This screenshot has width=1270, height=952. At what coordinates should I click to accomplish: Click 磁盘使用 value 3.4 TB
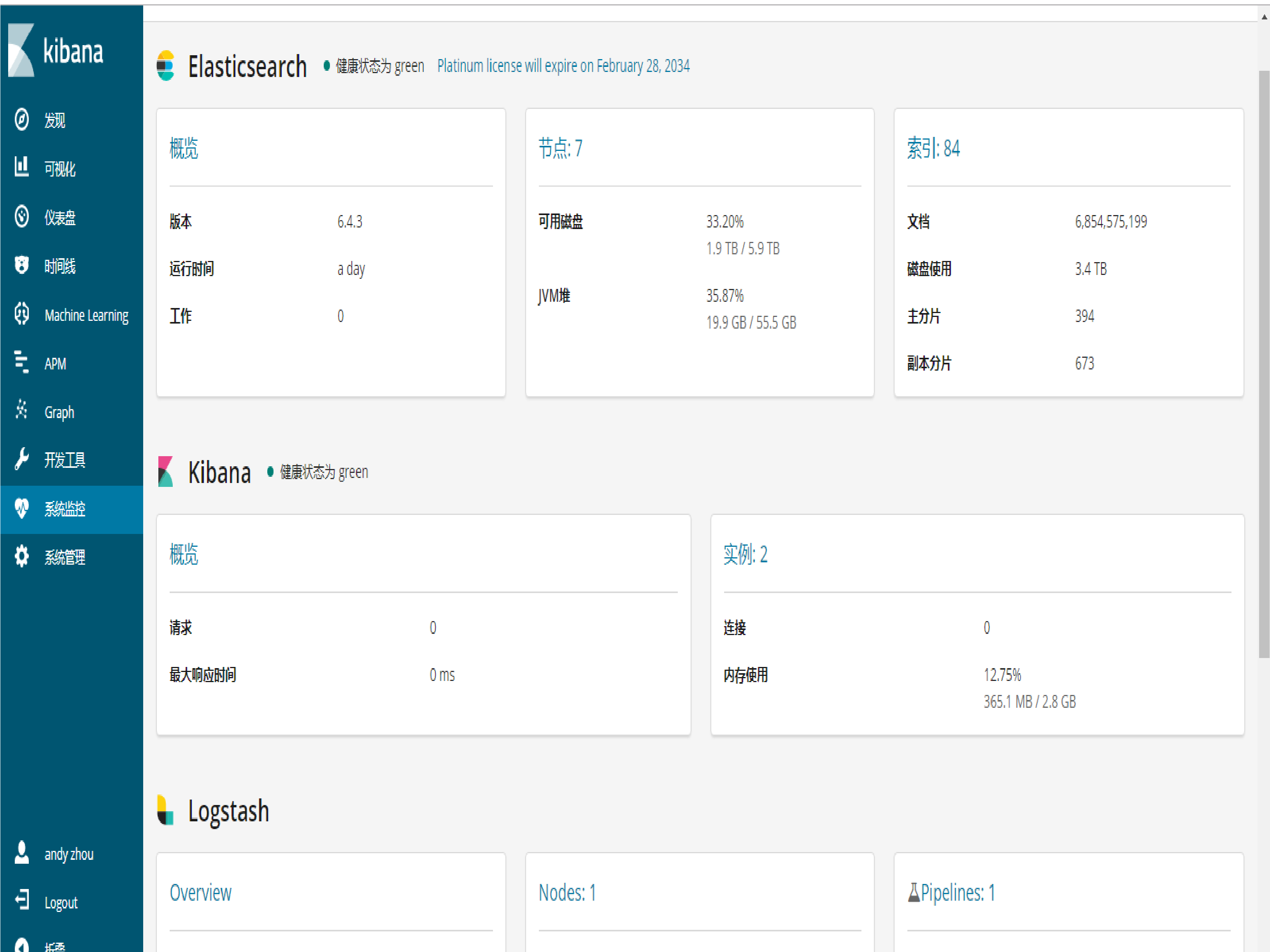pyautogui.click(x=1091, y=269)
